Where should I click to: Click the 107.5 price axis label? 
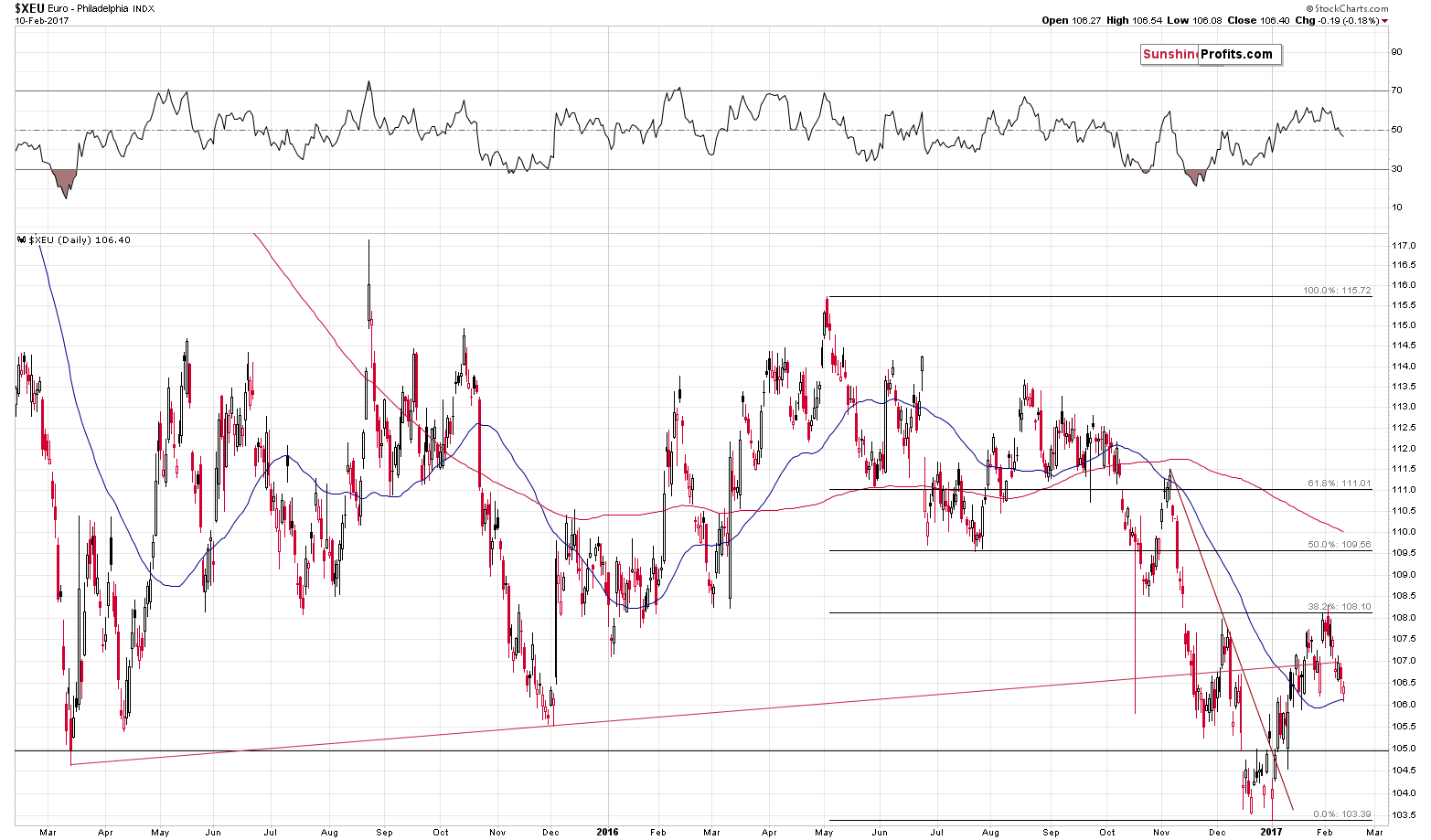coord(1404,639)
